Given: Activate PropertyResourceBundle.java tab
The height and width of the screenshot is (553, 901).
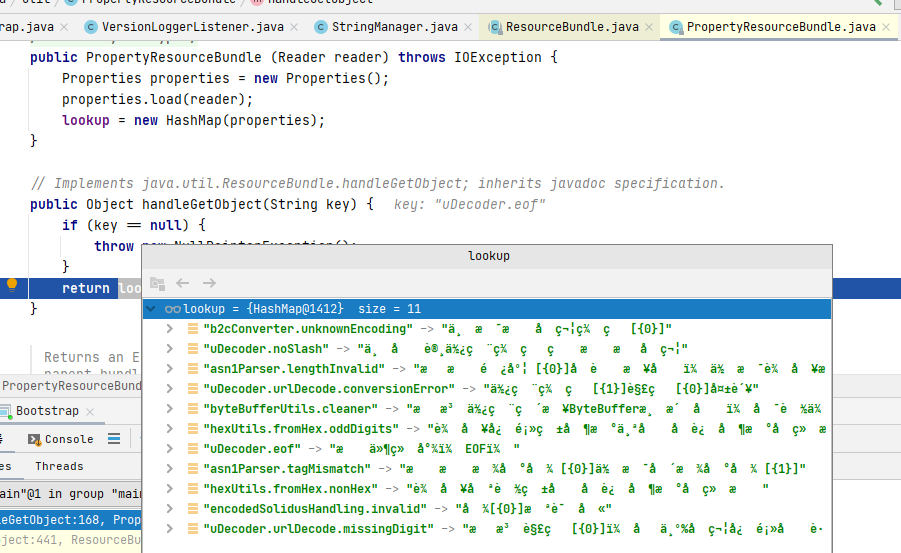Looking at the screenshot, I should 781,27.
